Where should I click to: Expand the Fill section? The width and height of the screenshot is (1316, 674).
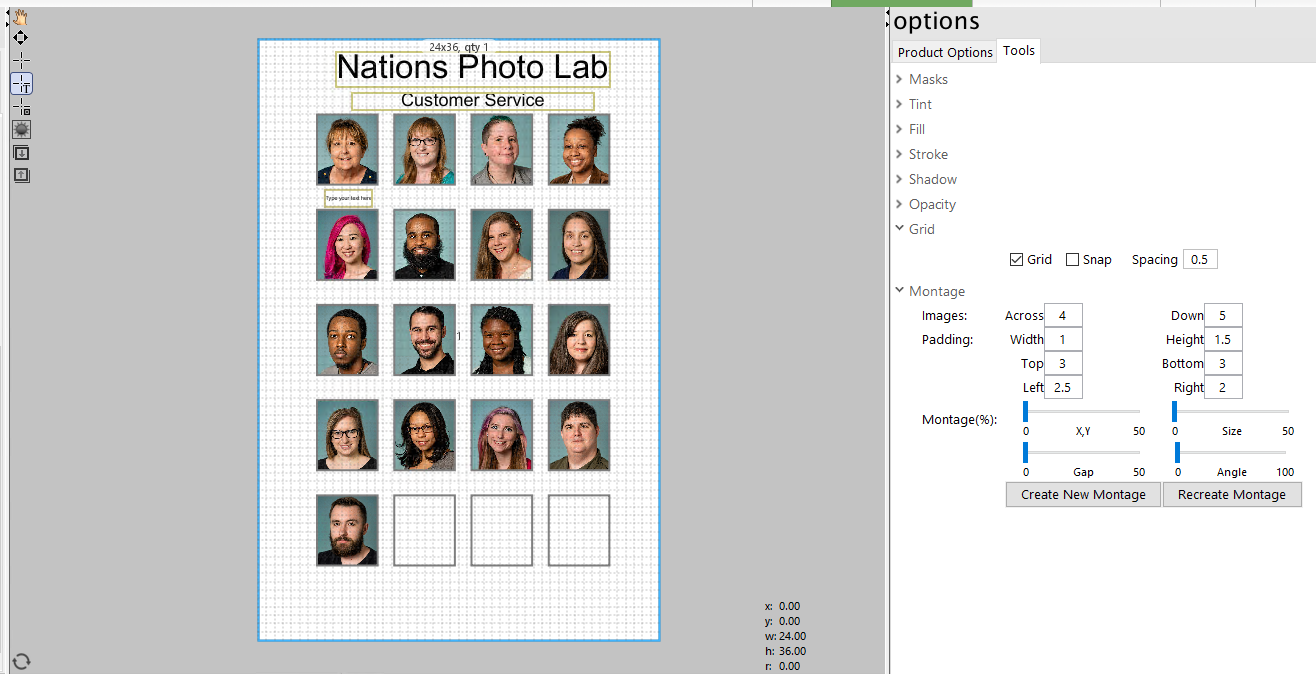[910, 129]
